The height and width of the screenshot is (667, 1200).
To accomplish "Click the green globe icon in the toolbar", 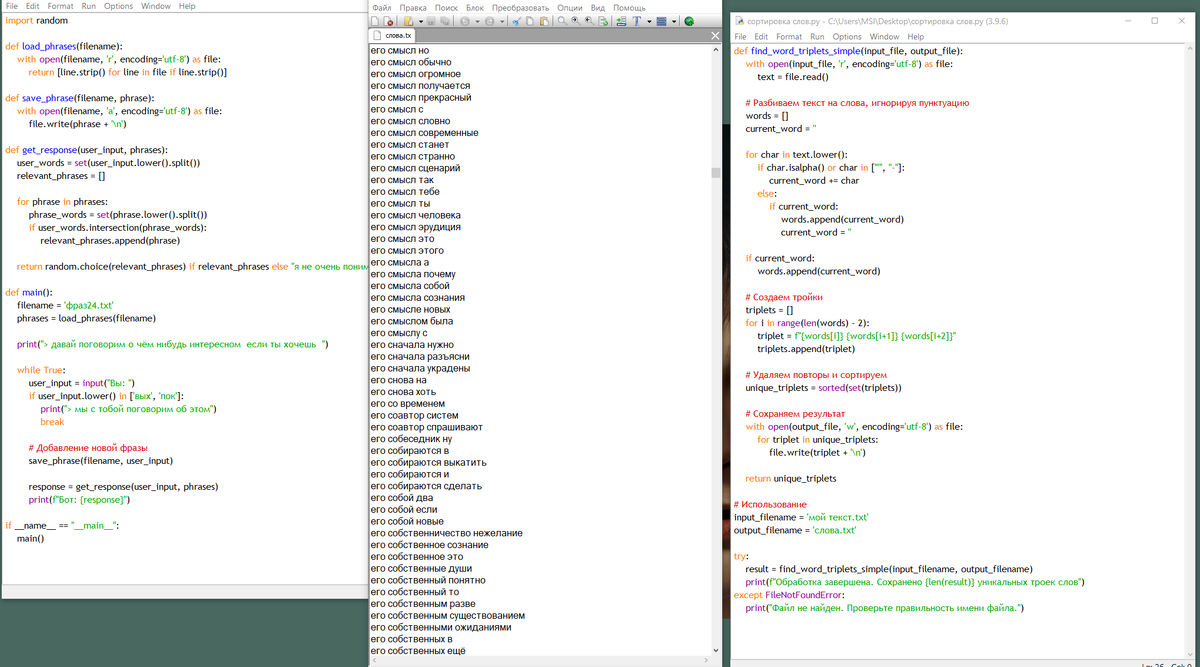I will [x=689, y=21].
